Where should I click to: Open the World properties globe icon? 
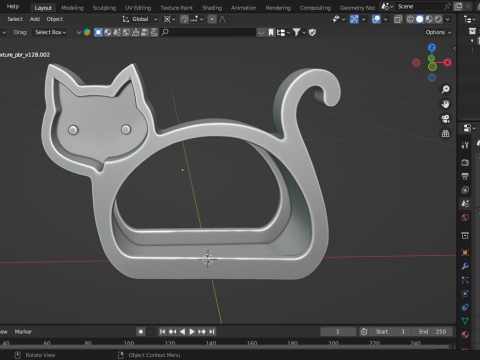click(465, 218)
